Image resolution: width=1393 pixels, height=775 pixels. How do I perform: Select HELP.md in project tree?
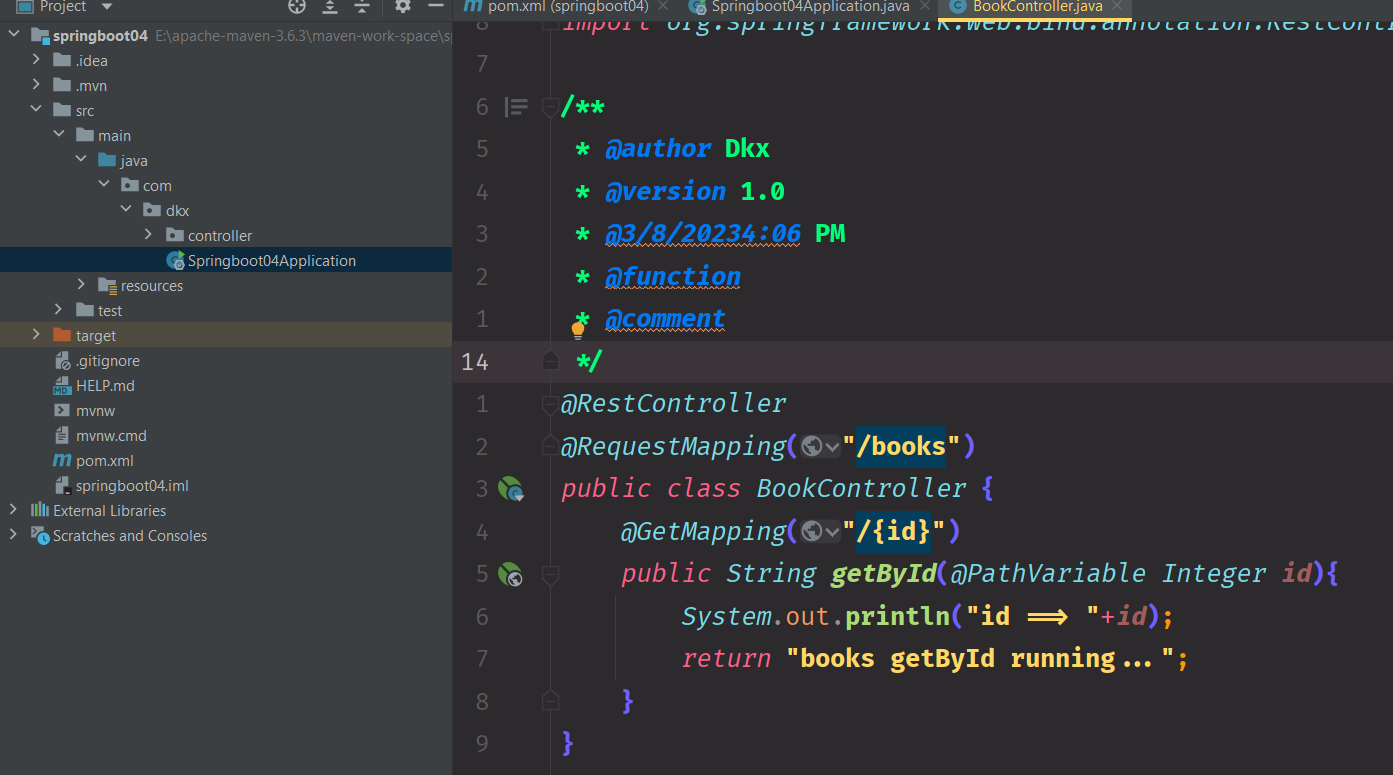(105, 386)
